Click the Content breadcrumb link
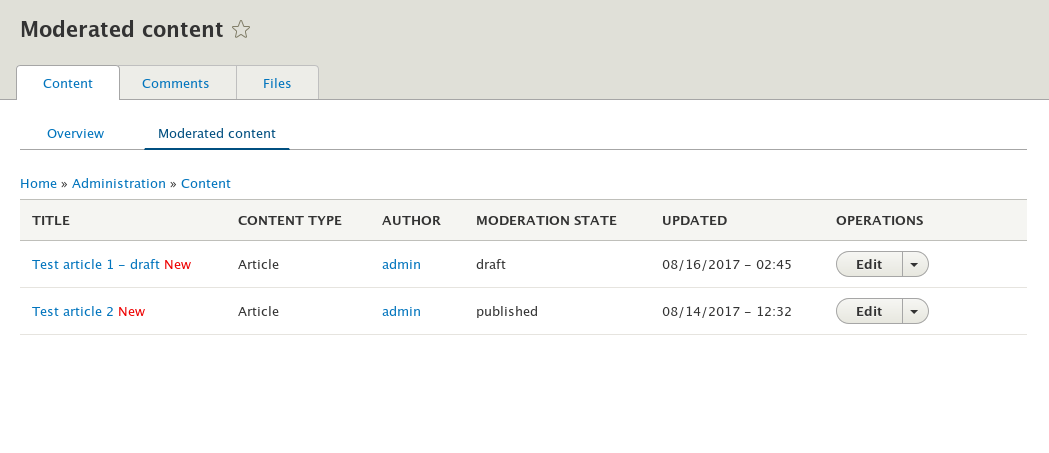Screen dimensions: 1049x453 coord(206,183)
